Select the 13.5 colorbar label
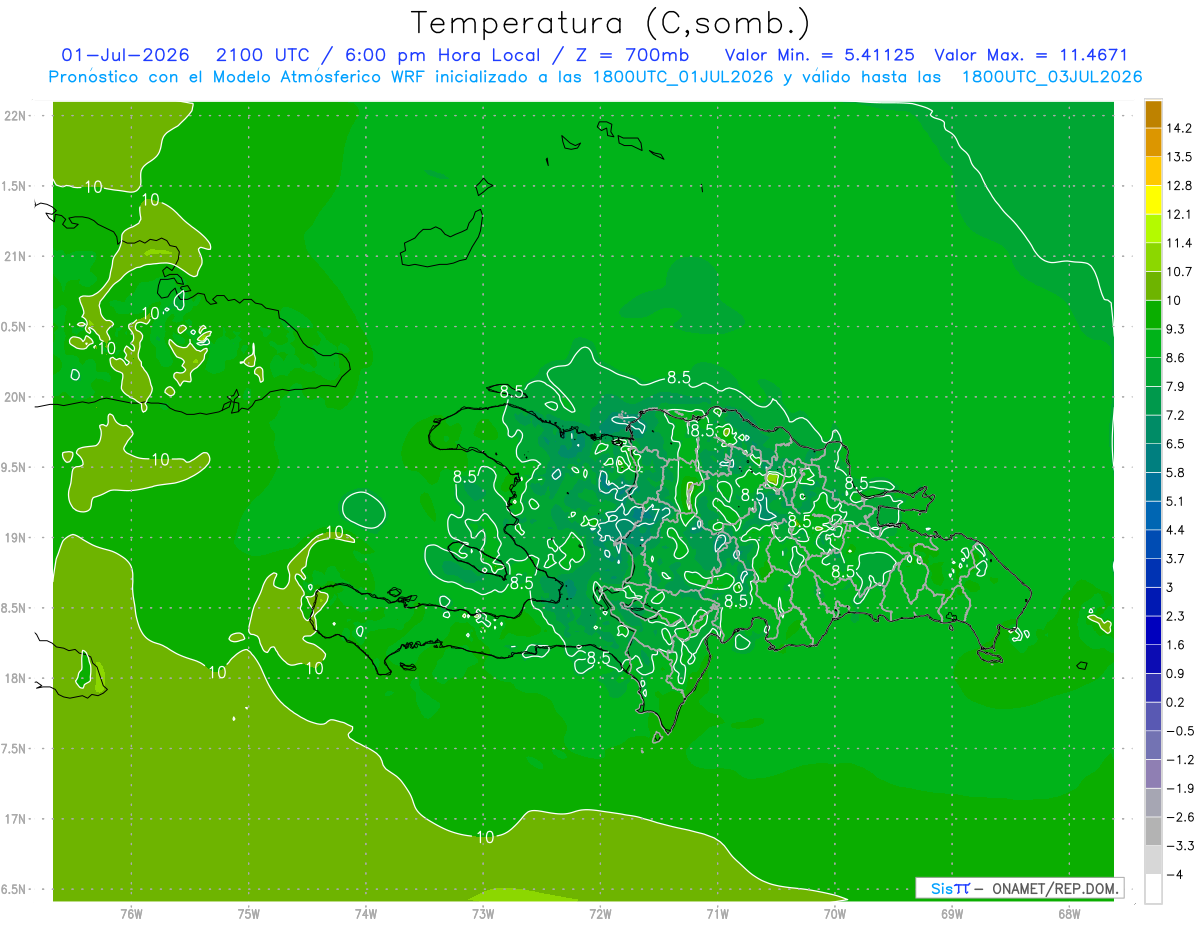The height and width of the screenshot is (927, 1200). [x=1178, y=157]
